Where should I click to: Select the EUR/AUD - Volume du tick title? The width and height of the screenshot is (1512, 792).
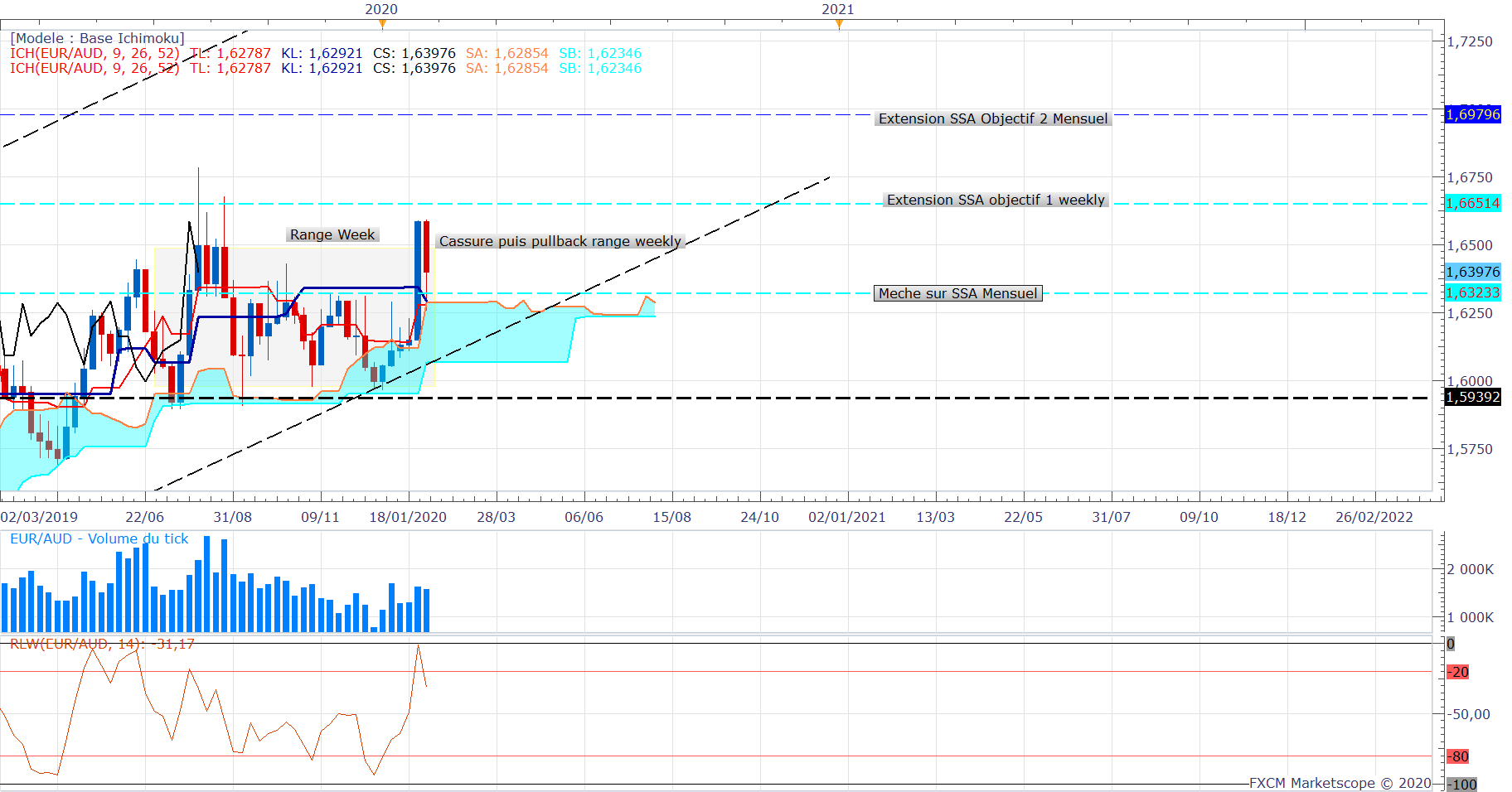click(99, 538)
